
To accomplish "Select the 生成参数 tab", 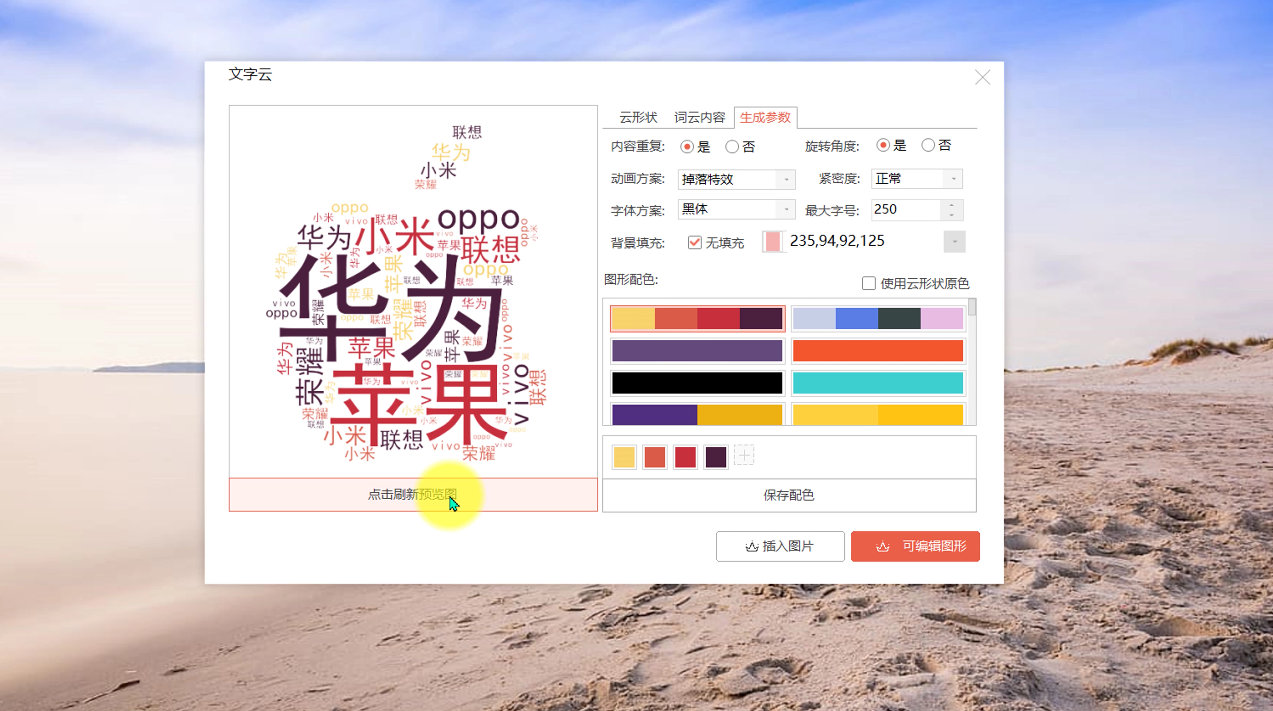I will coord(765,117).
